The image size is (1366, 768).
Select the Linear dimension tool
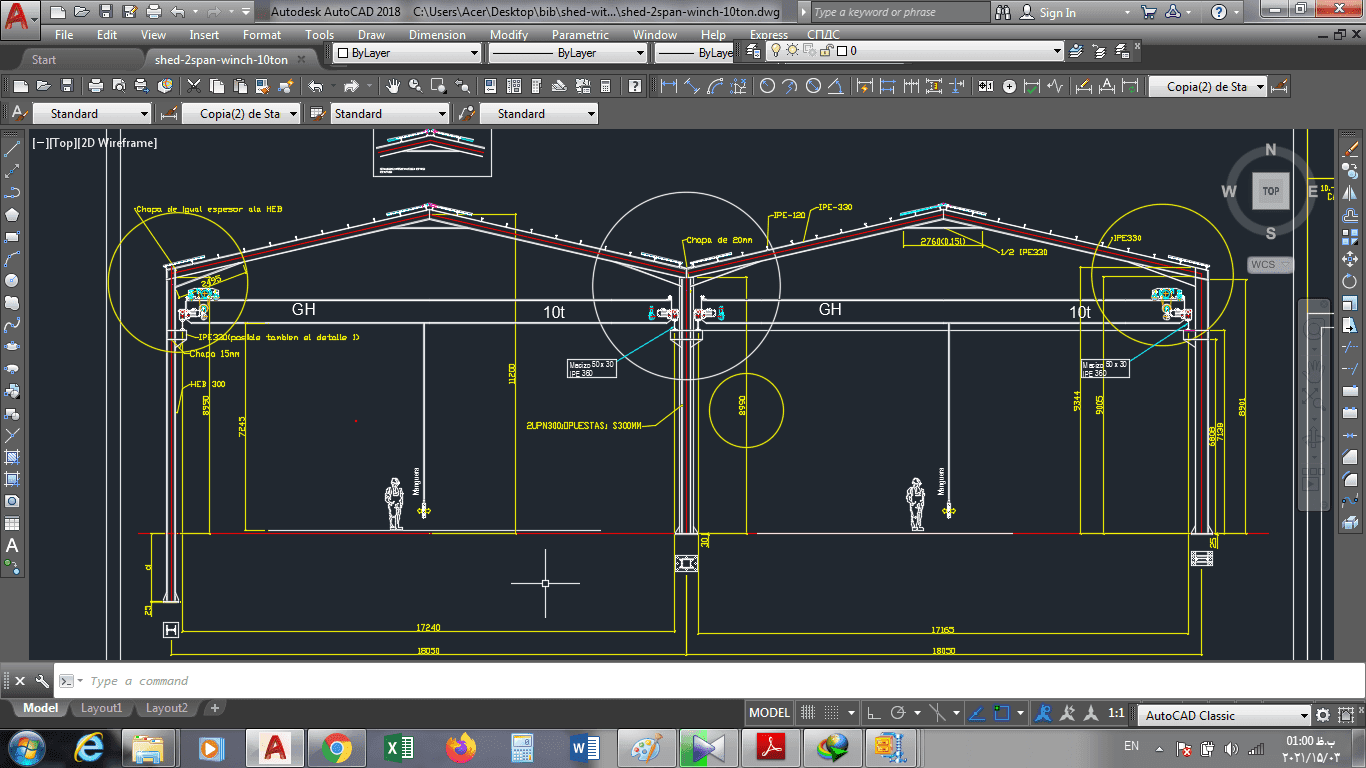[669, 86]
